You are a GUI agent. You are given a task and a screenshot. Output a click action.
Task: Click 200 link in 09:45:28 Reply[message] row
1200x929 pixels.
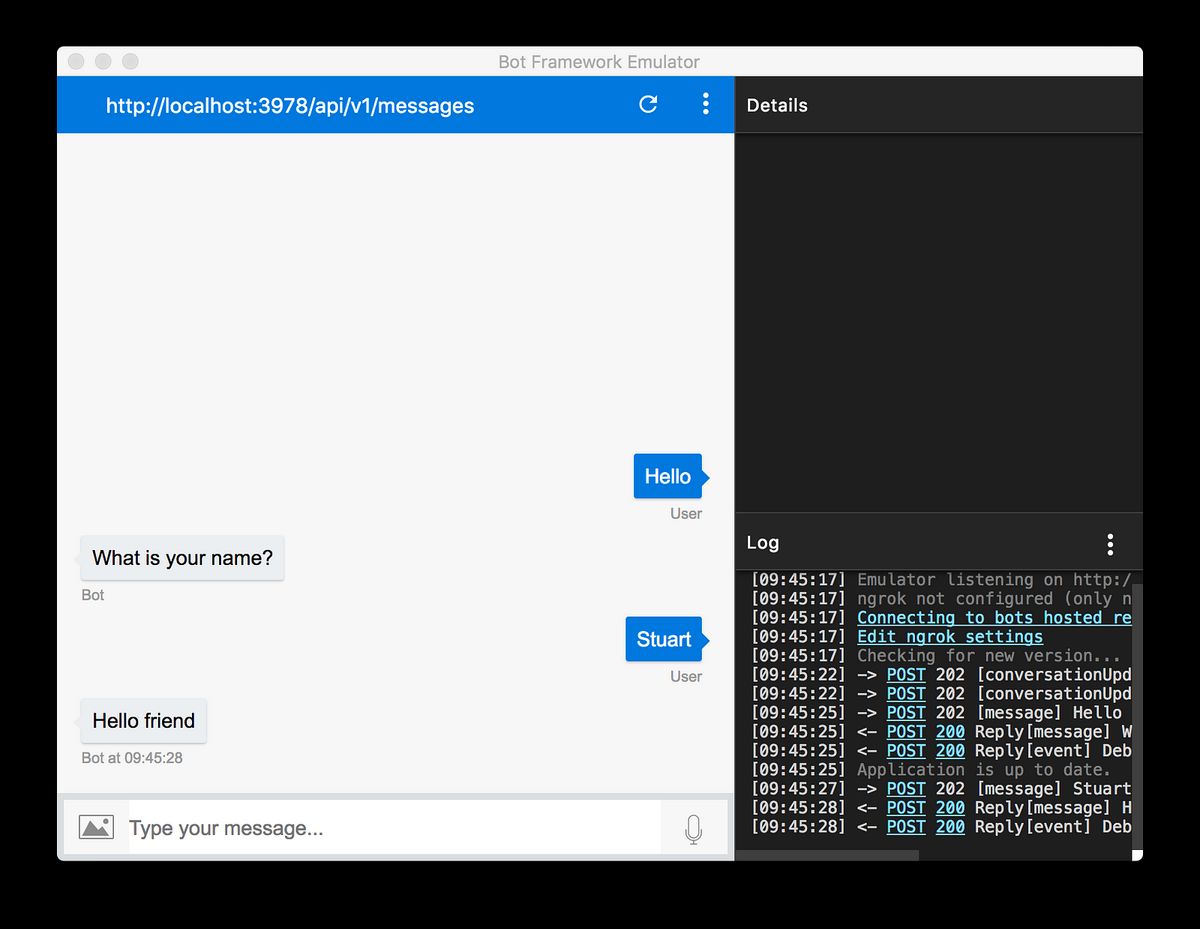click(950, 808)
